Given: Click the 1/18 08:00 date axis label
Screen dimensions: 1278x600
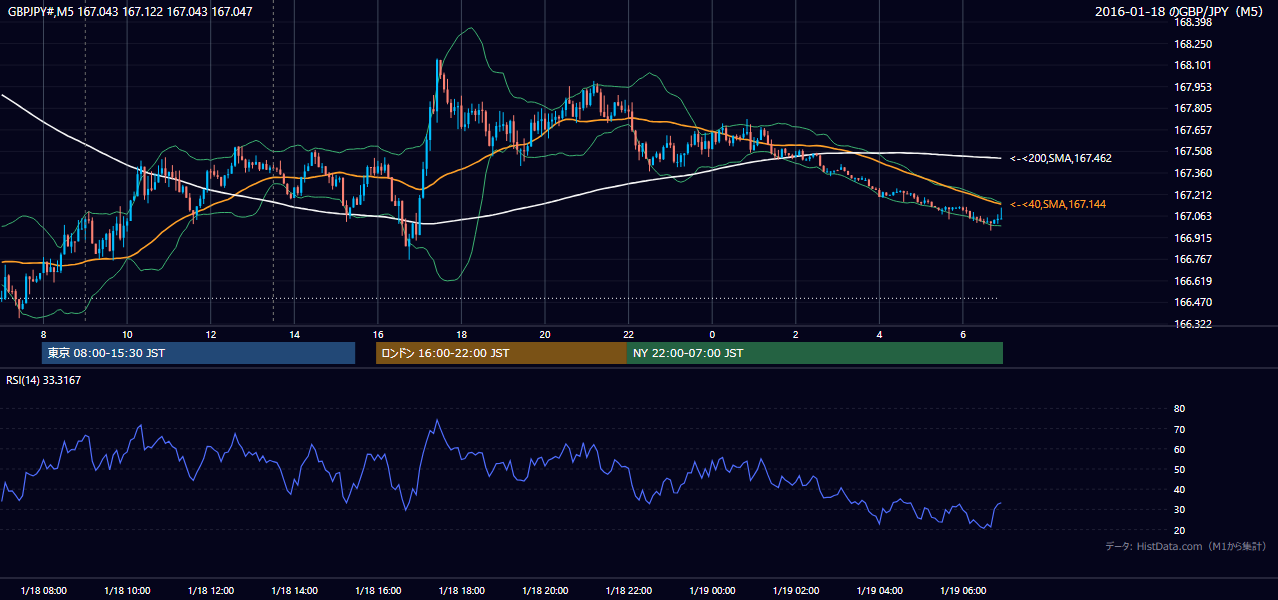Looking at the screenshot, I should coord(43,591).
